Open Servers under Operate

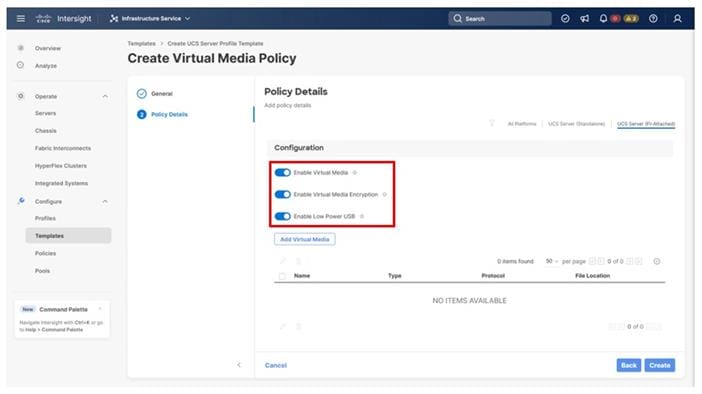46,113
